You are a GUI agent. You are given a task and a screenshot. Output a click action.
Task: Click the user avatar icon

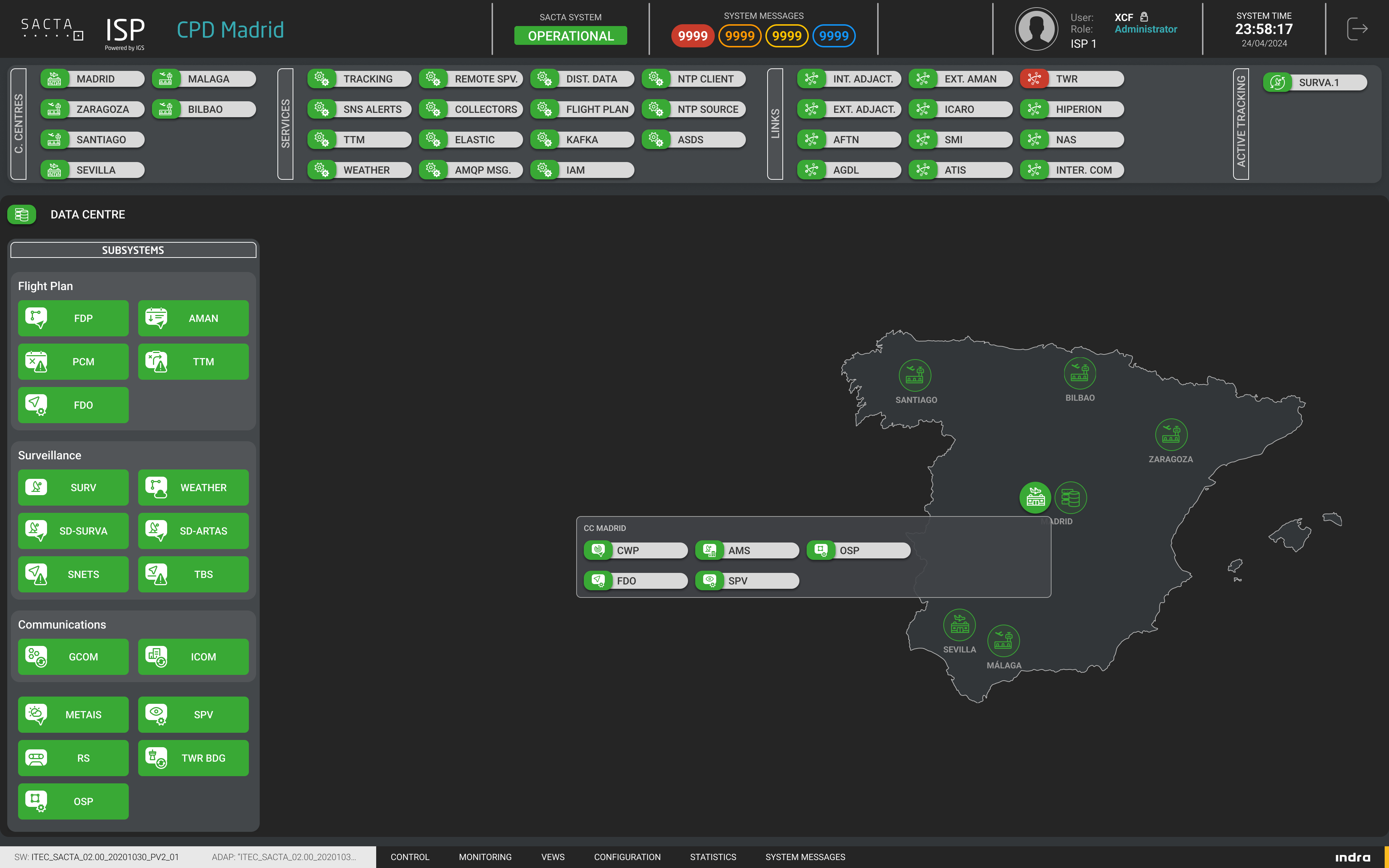(x=1036, y=29)
